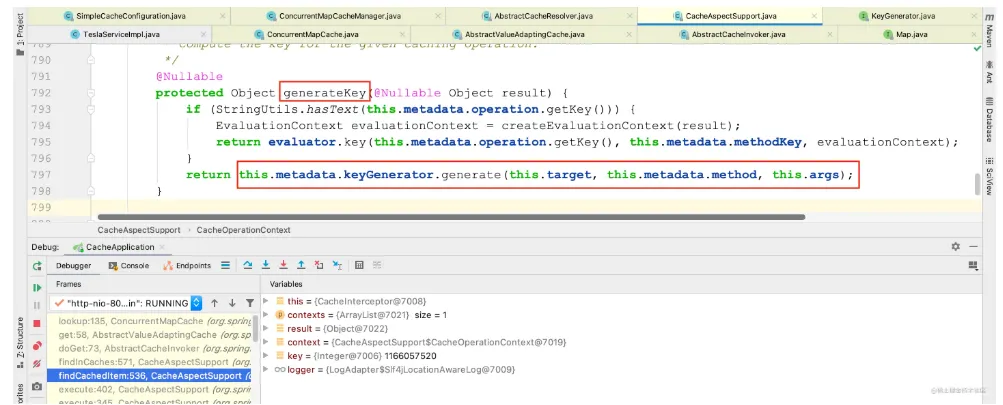Expand the 'key' Integer variable
Image resolution: width=1003 pixels, height=405 pixels.
267,356
